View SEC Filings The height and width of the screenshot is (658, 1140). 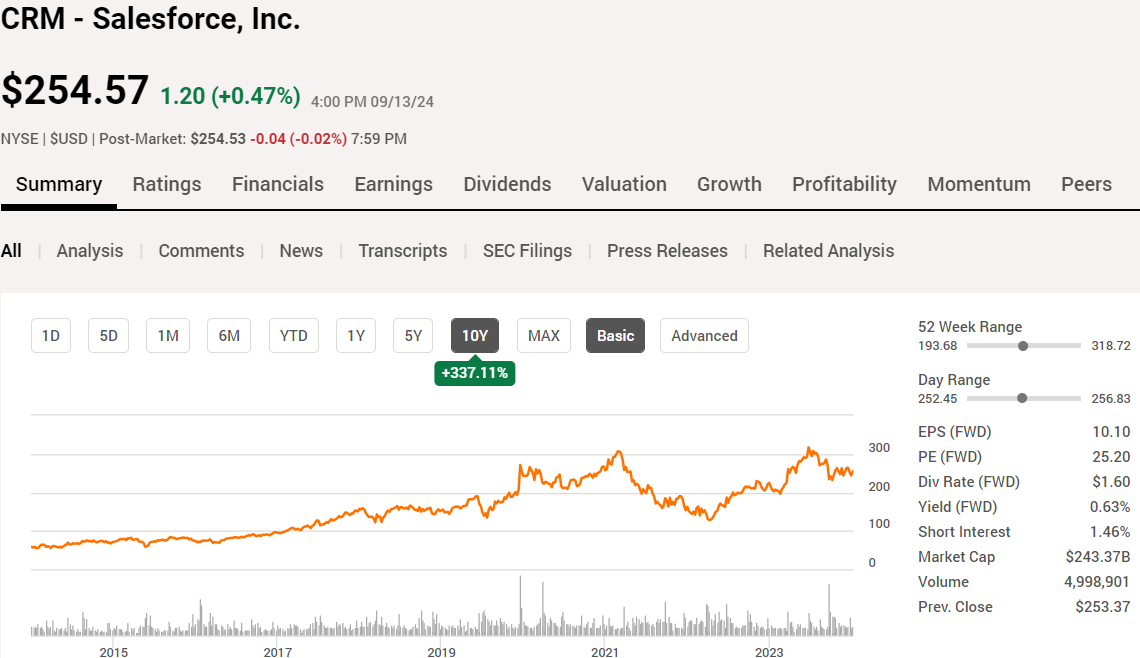coord(527,251)
